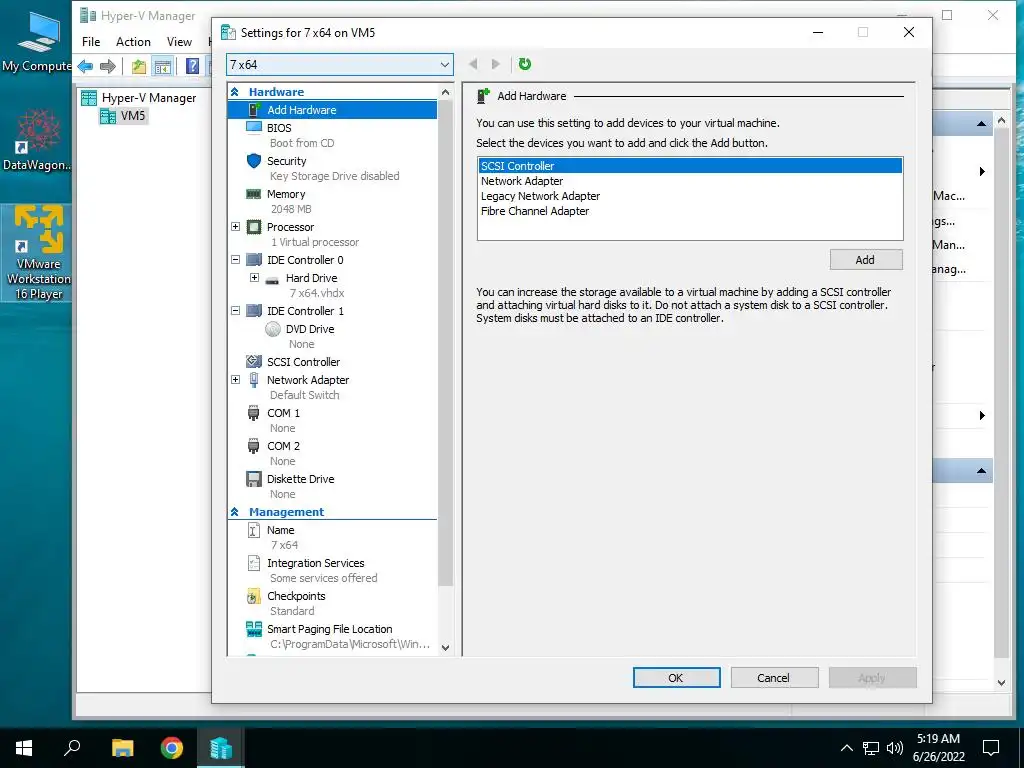The height and width of the screenshot is (768, 1024).
Task: Select the DataWagon desktop shortcut
Action: pos(38,141)
